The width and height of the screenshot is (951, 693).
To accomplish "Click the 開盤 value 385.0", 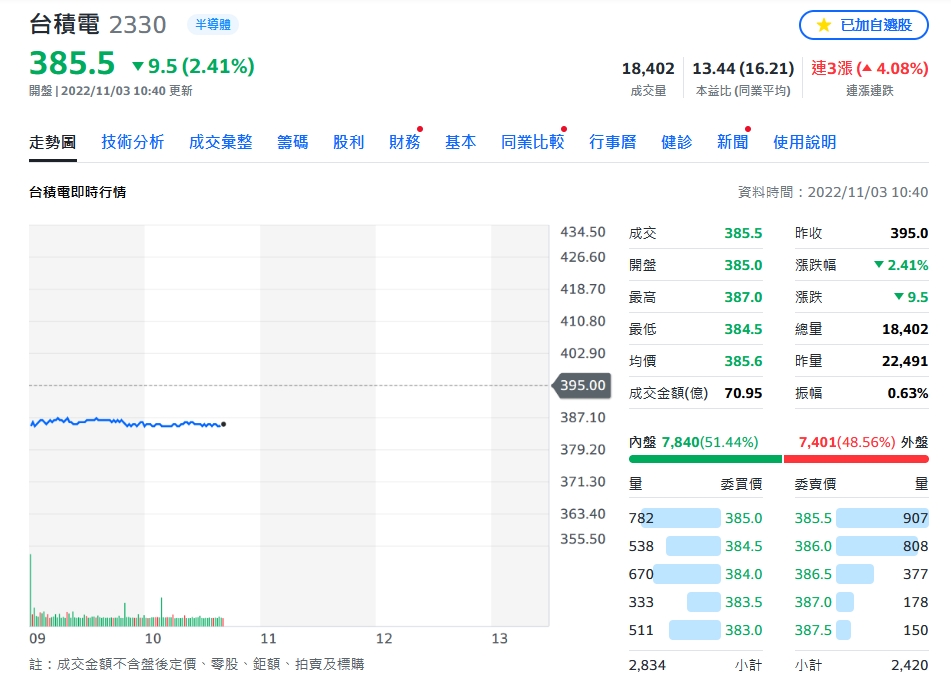I will 743,266.
